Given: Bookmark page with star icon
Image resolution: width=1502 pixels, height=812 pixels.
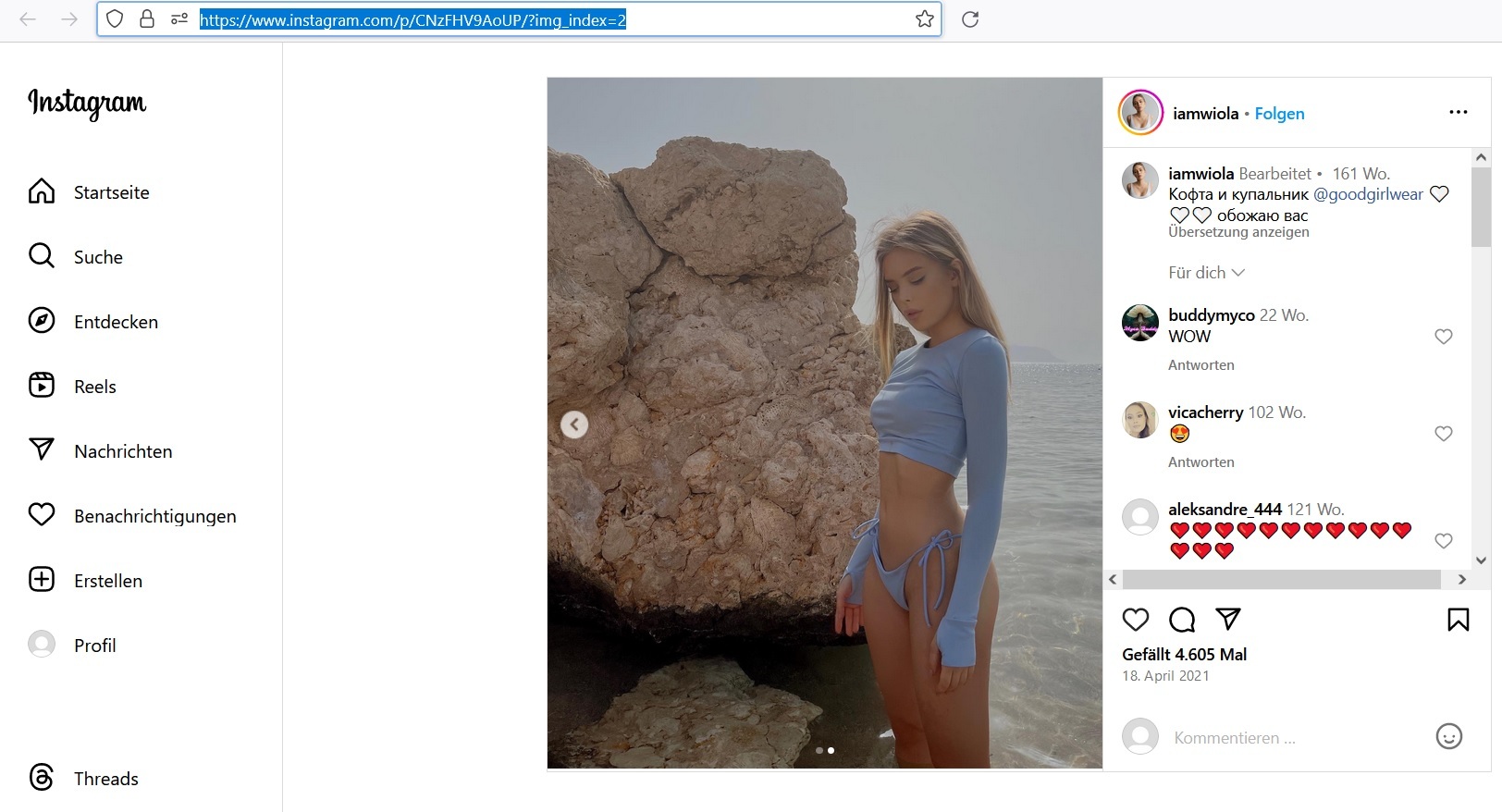Looking at the screenshot, I should (x=924, y=19).
